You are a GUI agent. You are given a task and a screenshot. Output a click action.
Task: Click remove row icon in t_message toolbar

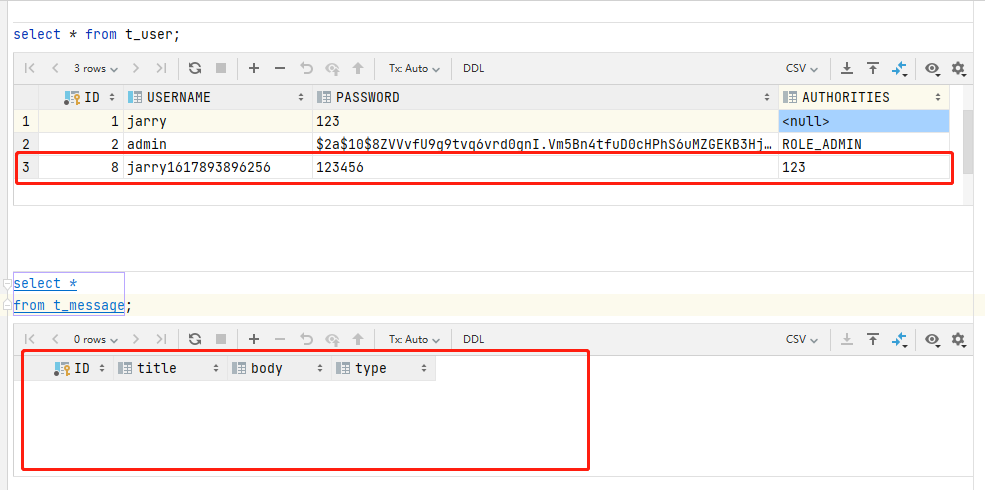coord(280,339)
